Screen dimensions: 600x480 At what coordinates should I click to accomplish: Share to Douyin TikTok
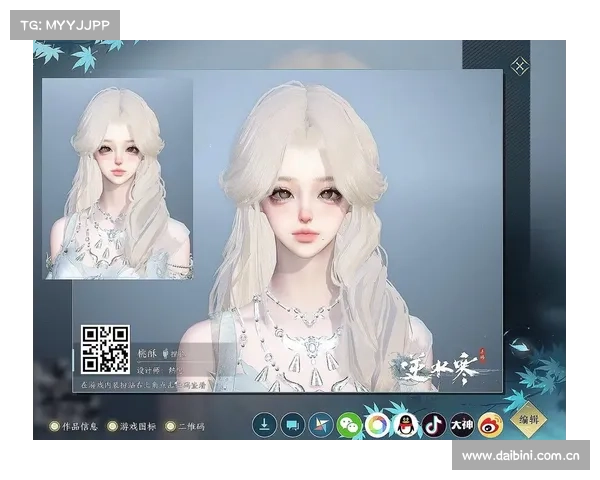tap(434, 425)
